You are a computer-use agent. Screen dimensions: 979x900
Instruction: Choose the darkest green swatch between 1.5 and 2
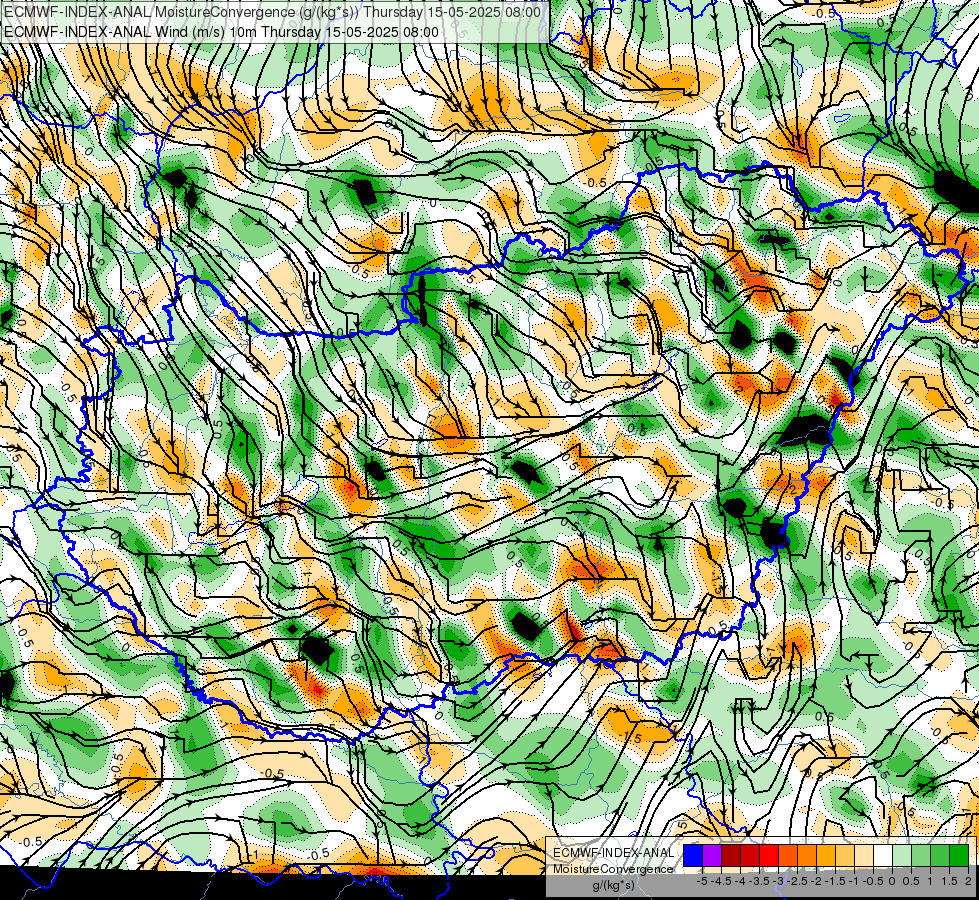959,855
